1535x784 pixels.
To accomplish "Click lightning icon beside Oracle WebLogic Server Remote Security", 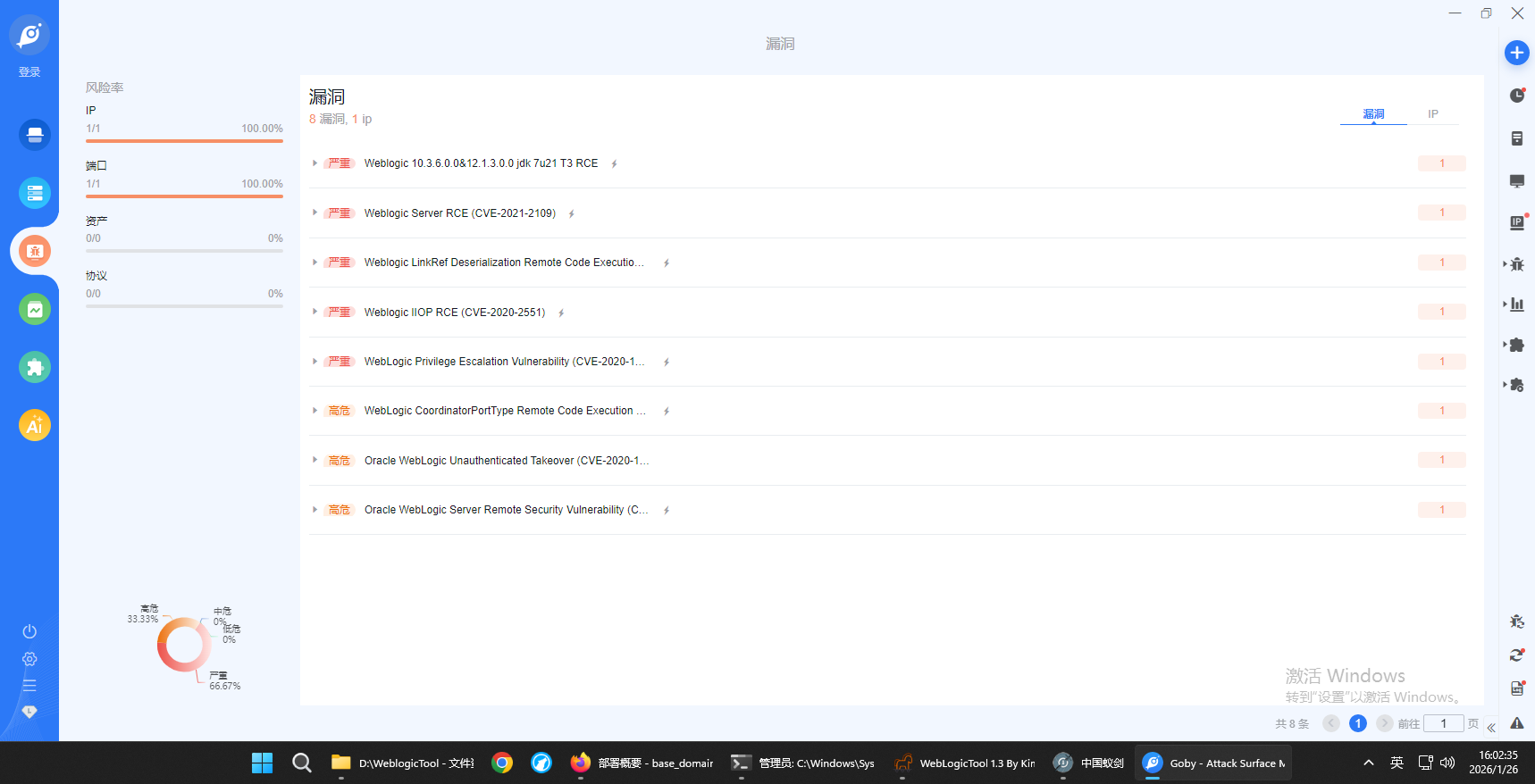I will (x=667, y=510).
